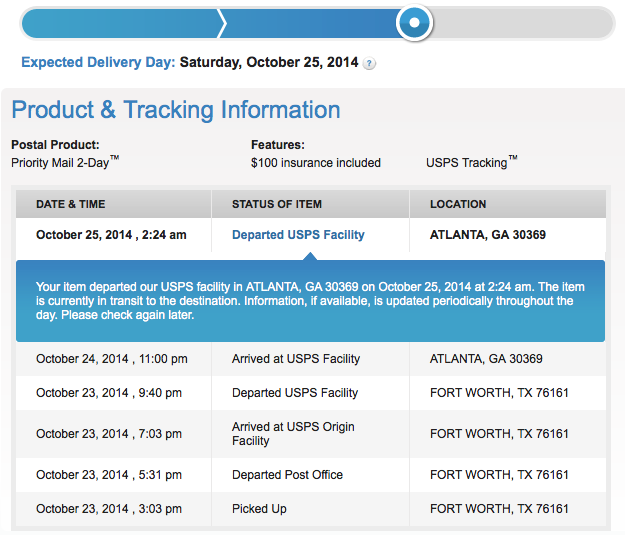This screenshot has height=535, width=625.
Task: Click the $100 insurance included feature
Action: tap(316, 163)
